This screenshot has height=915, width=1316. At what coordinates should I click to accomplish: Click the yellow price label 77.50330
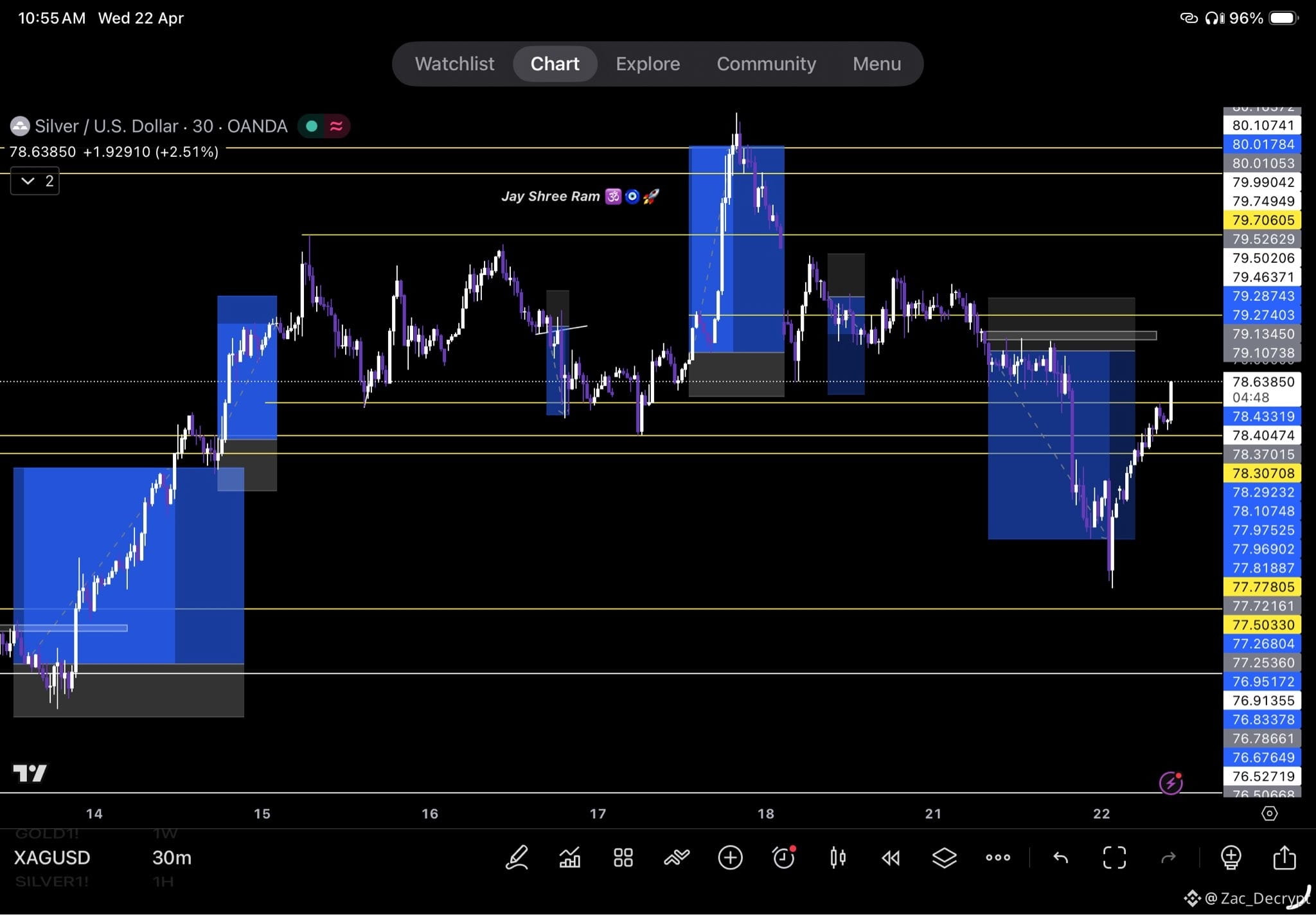(1263, 625)
